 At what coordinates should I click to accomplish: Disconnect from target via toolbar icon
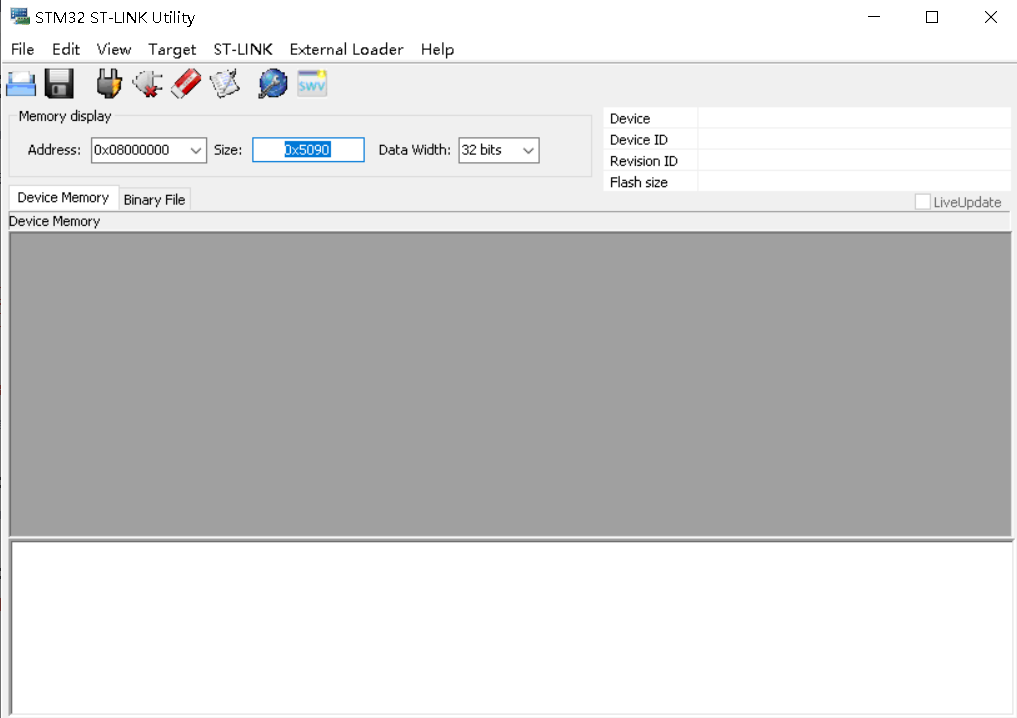pyautogui.click(x=148, y=84)
